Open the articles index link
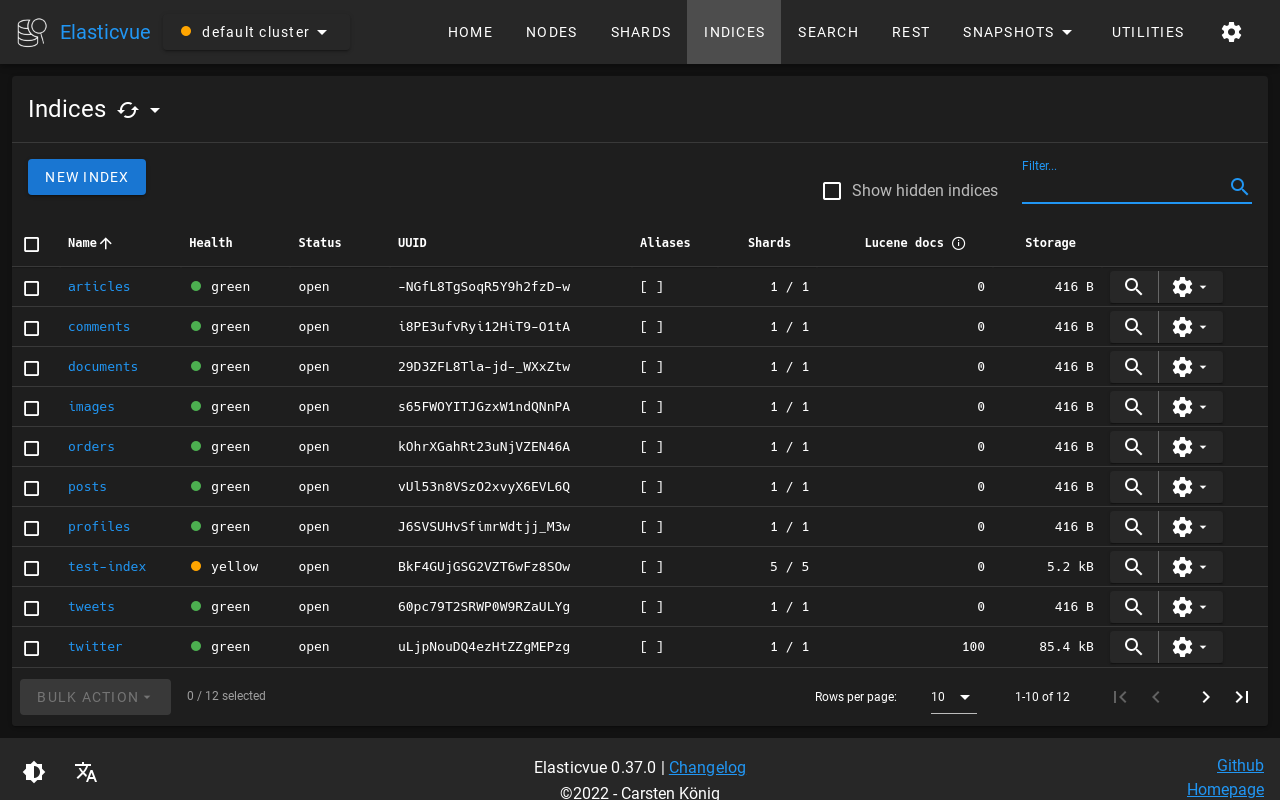The image size is (1280, 800). [x=99, y=287]
